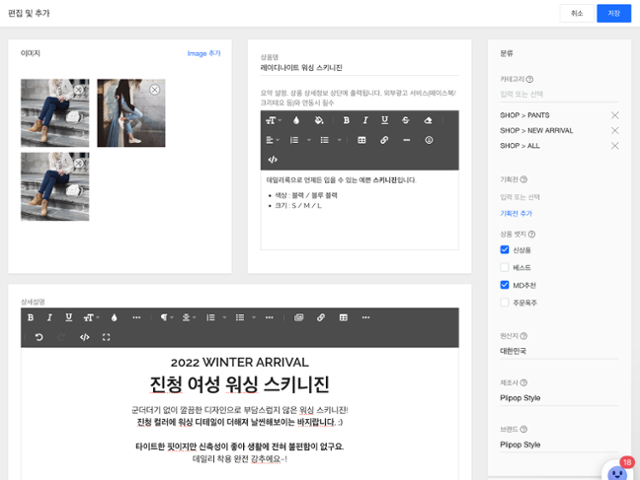
Task: Remove the SHOP > NEW ARRIVAL category
Action: point(615,130)
